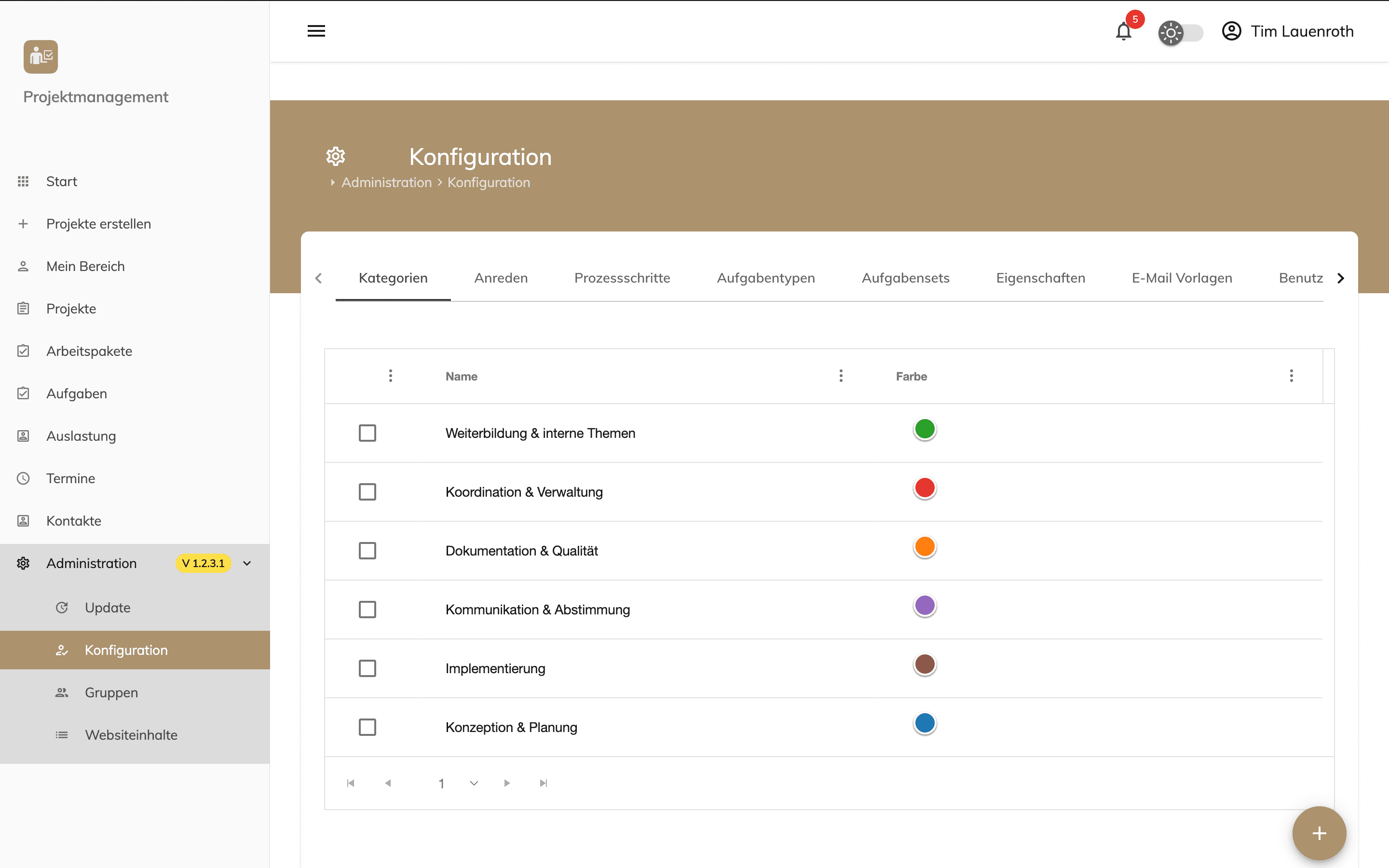Viewport: 1389px width, 868px height.
Task: Open the Farbe column options menu
Action: pos(1292,376)
